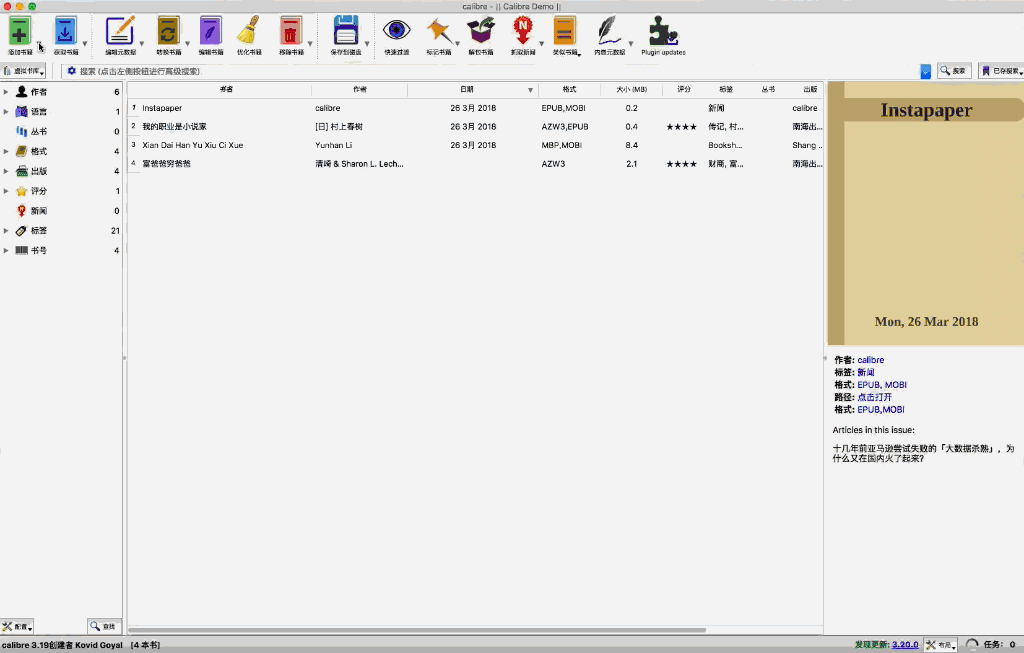This screenshot has width=1024, height=653.
Task: Click the 新闻 tag link in details
Action: tap(865, 372)
